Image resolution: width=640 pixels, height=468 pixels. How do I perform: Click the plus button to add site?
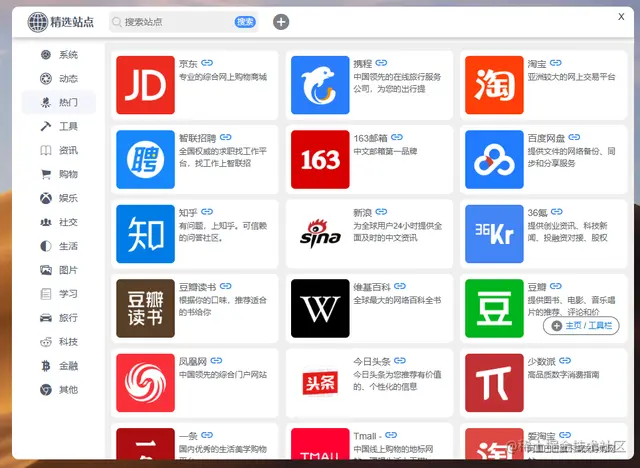tap(281, 22)
